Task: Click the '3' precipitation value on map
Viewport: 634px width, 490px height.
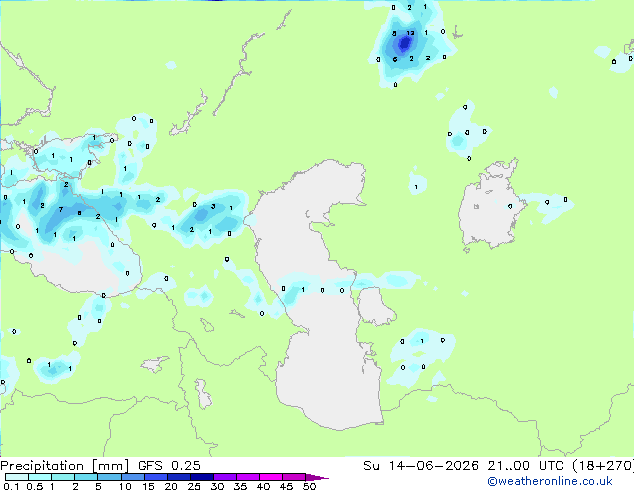Action: [213, 207]
